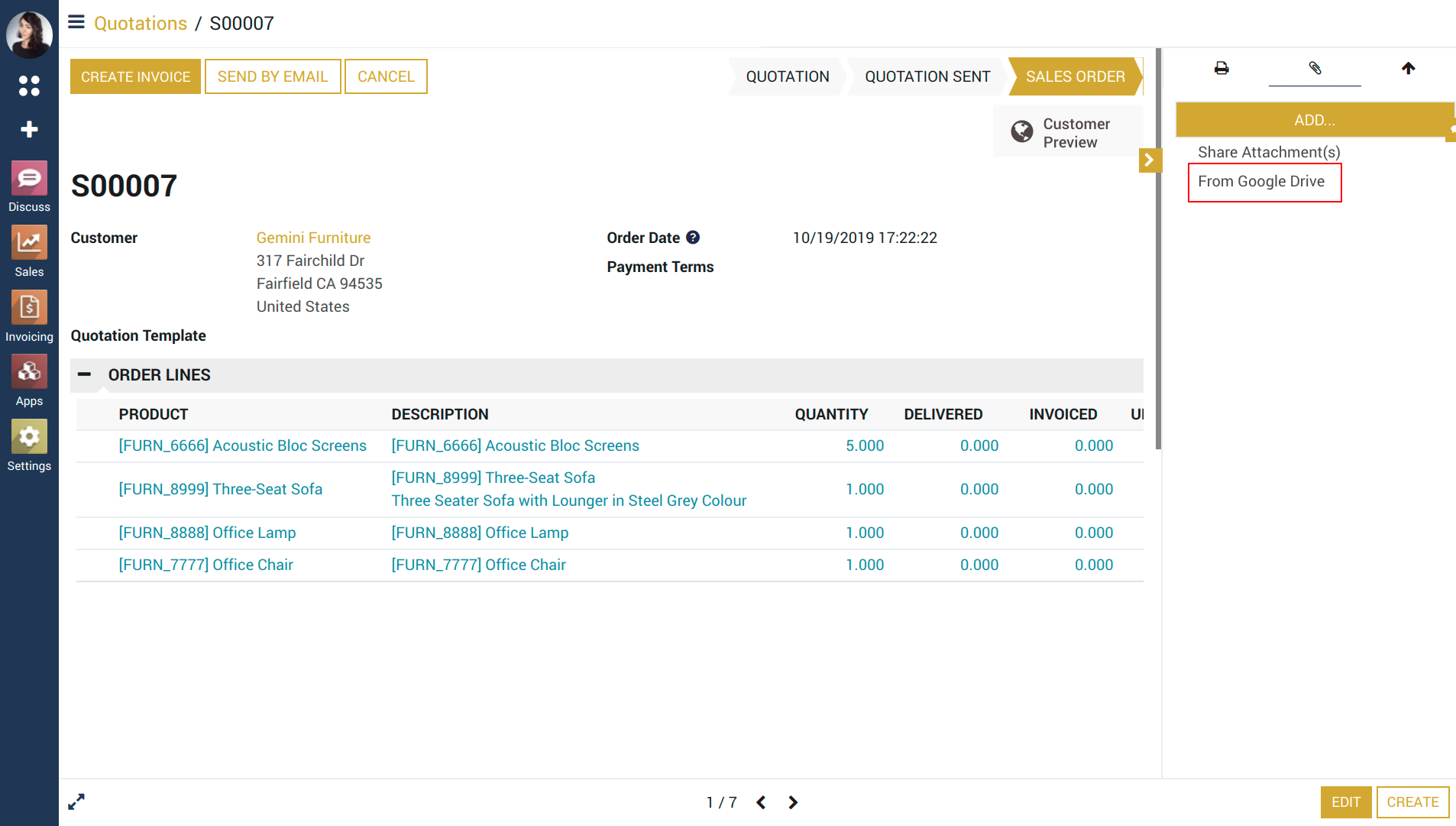
Task: Open the hamburger menu icon
Action: (x=76, y=22)
